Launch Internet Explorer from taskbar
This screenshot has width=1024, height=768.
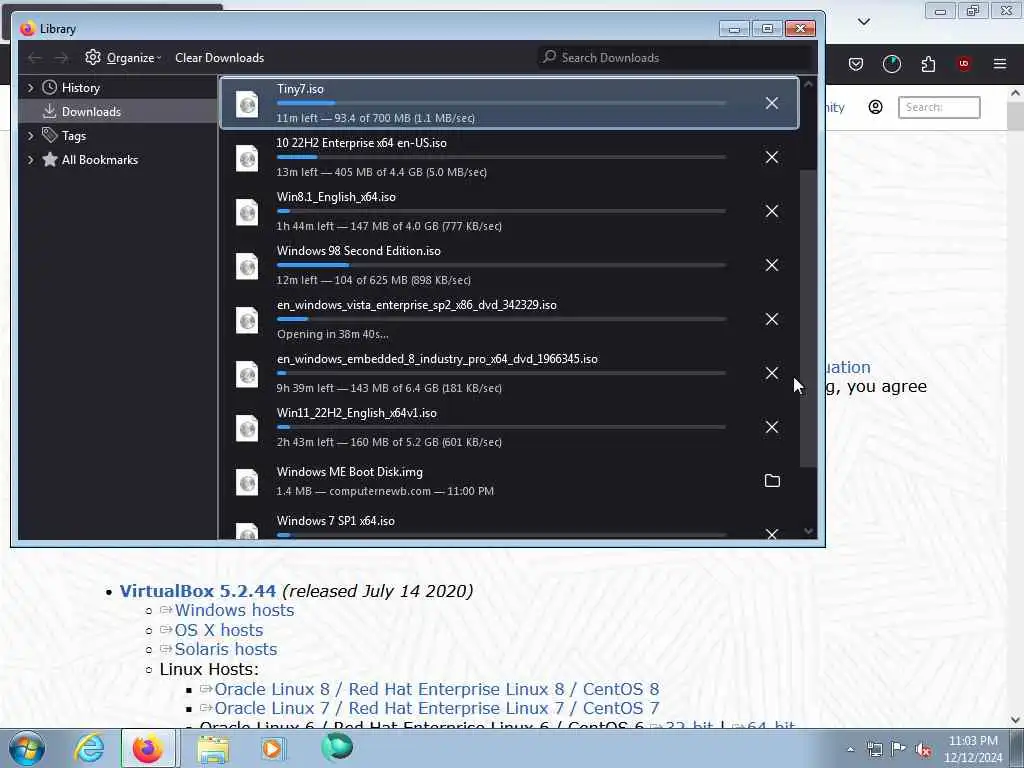(x=88, y=748)
